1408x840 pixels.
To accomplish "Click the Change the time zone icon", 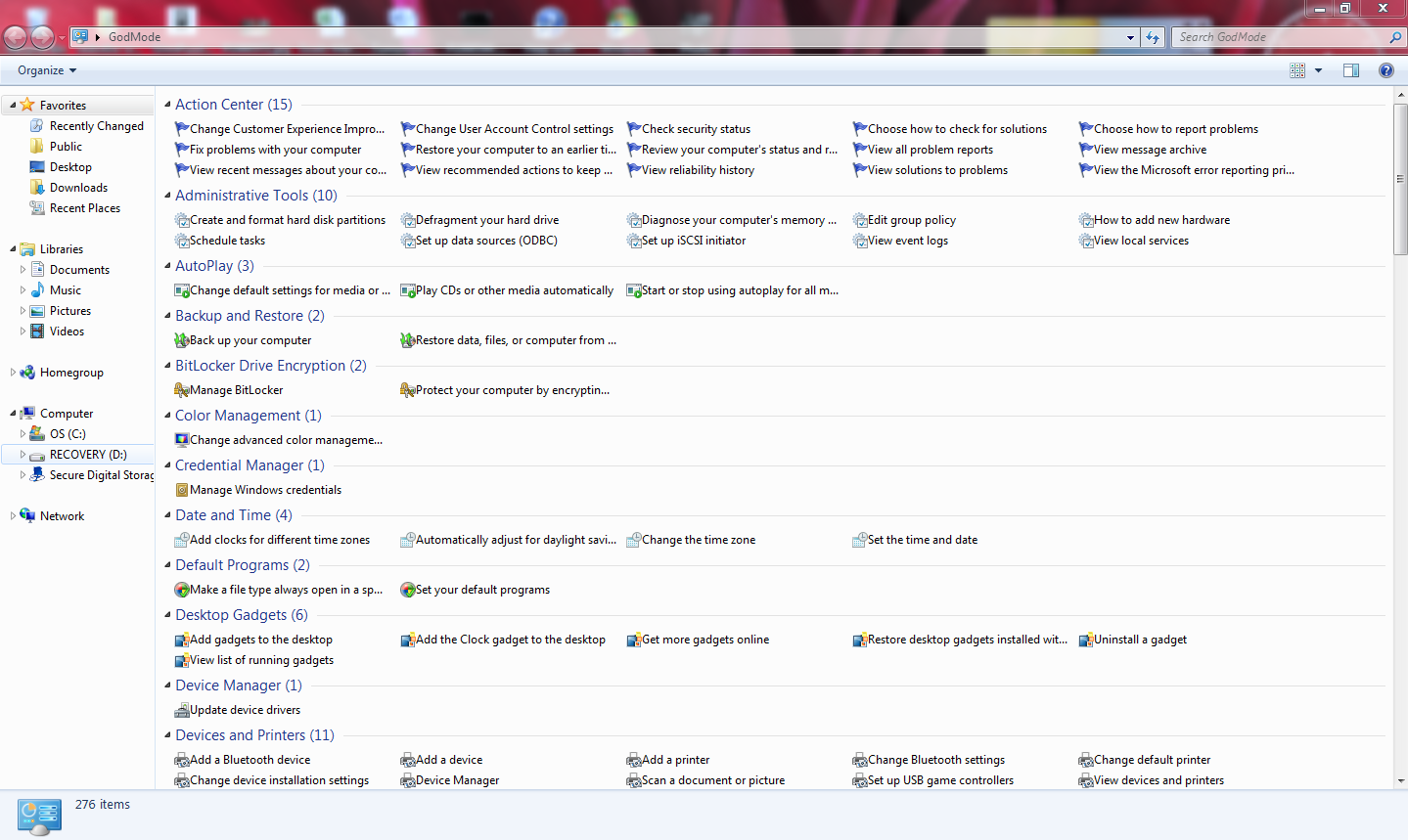I will (x=633, y=540).
